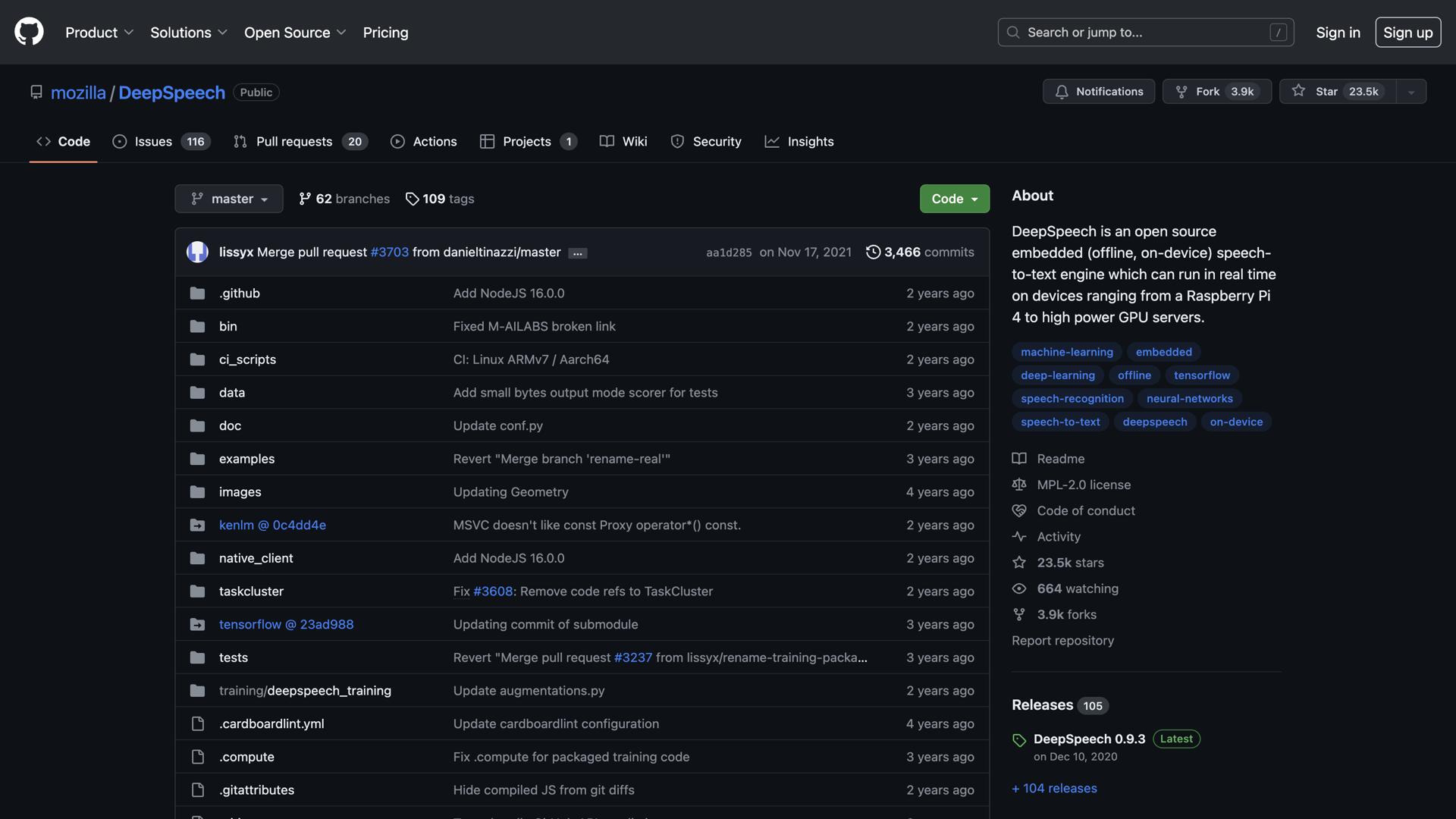Open the .cardboardlint.yml file

[x=271, y=723]
